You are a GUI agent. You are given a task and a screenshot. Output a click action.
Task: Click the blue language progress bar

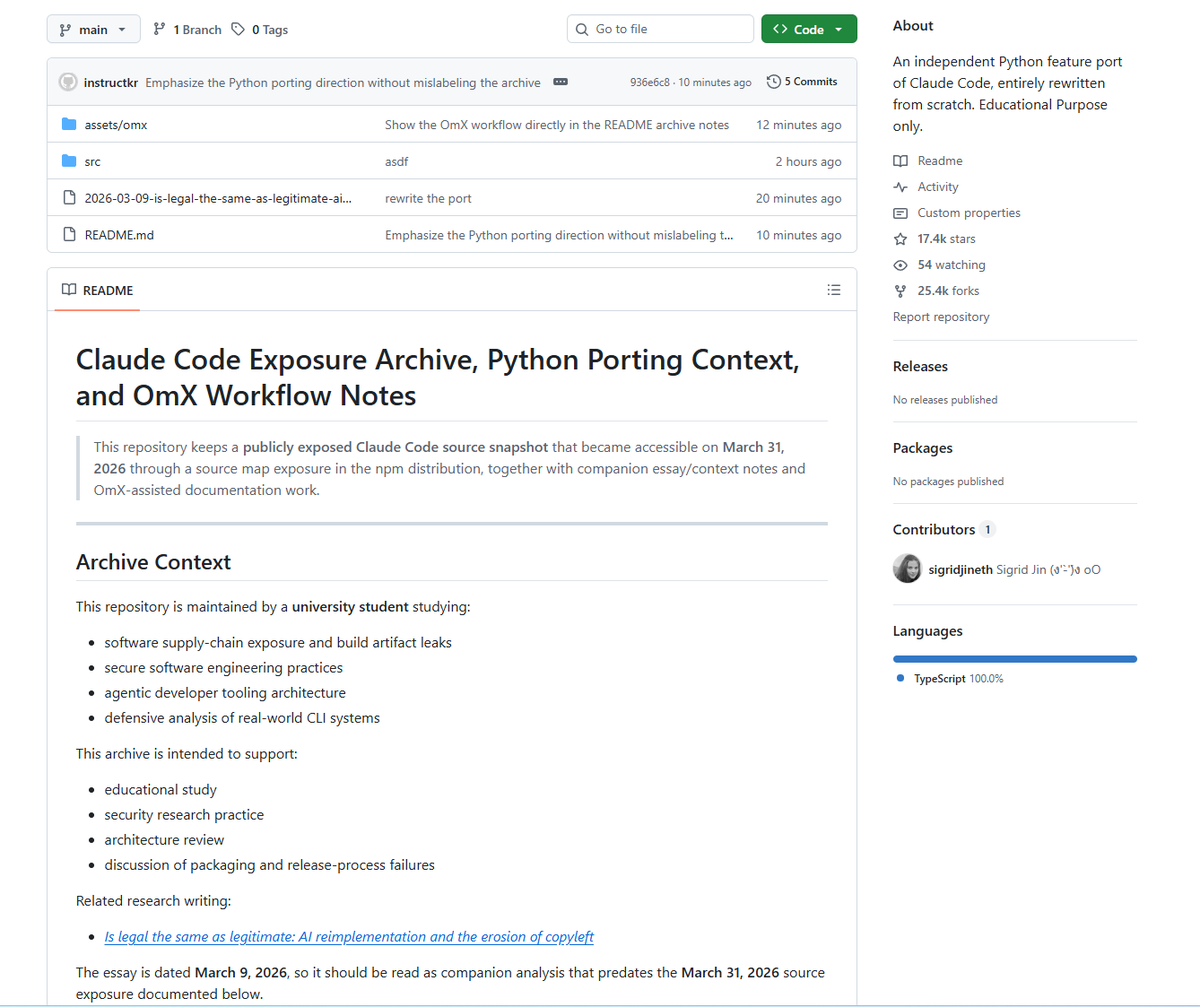coord(1015,659)
